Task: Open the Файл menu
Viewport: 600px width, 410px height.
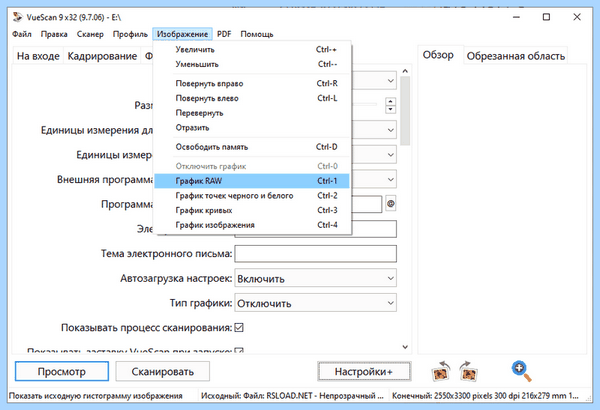Action: click(x=22, y=34)
